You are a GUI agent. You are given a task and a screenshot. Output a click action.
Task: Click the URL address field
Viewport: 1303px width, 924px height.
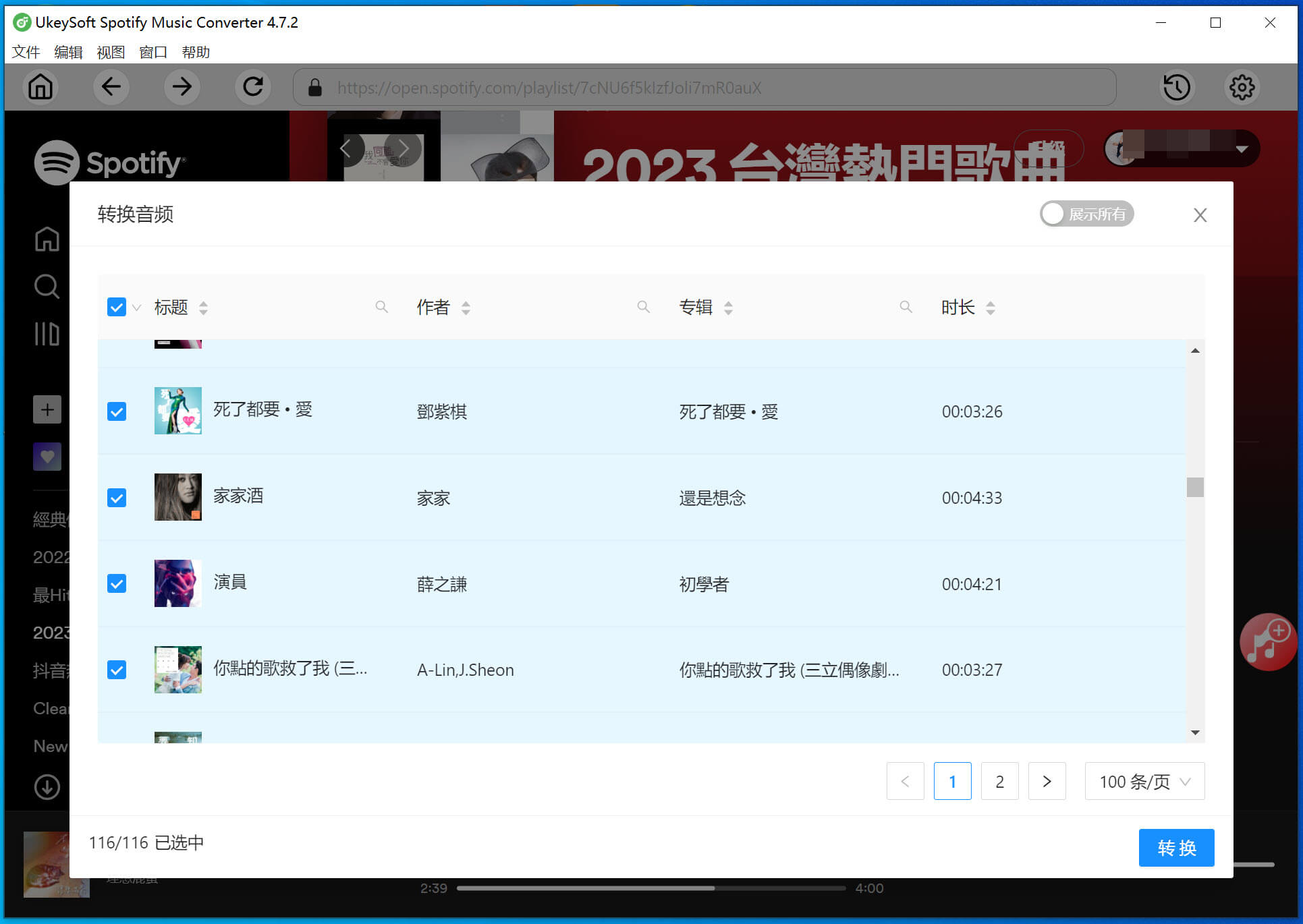(704, 88)
